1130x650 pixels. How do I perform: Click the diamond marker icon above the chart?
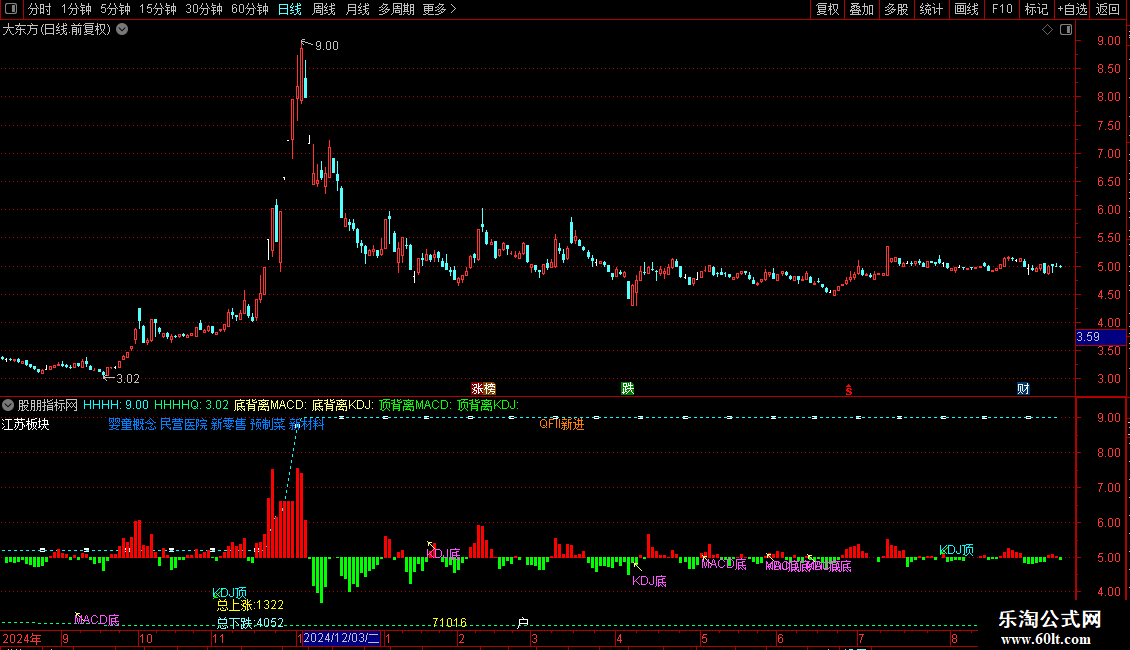pos(1047,30)
